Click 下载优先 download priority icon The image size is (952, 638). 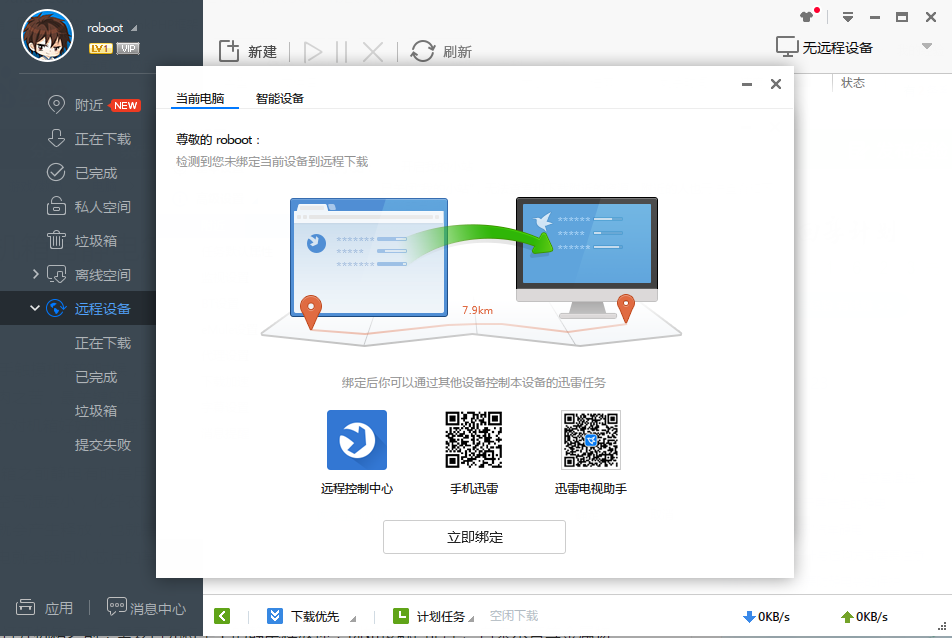pos(275,616)
